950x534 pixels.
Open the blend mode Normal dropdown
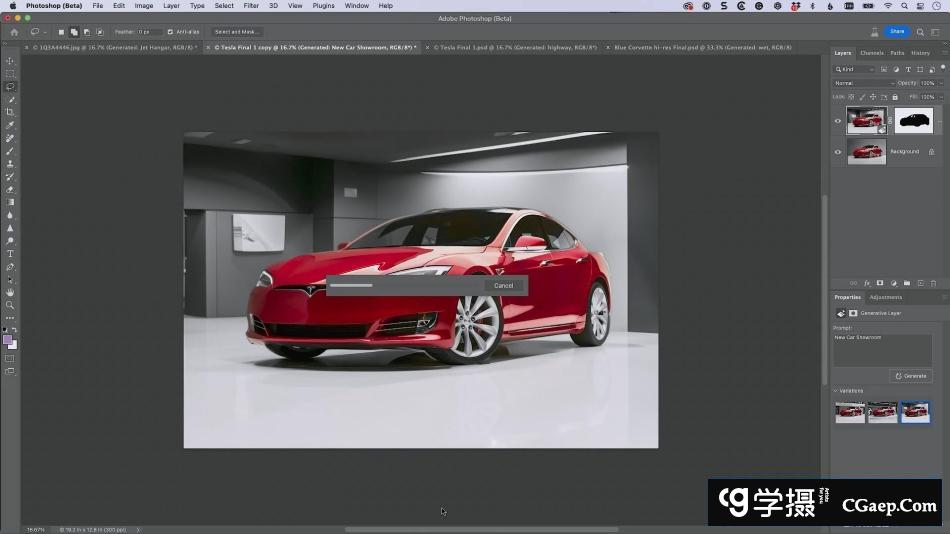pyautogui.click(x=862, y=83)
